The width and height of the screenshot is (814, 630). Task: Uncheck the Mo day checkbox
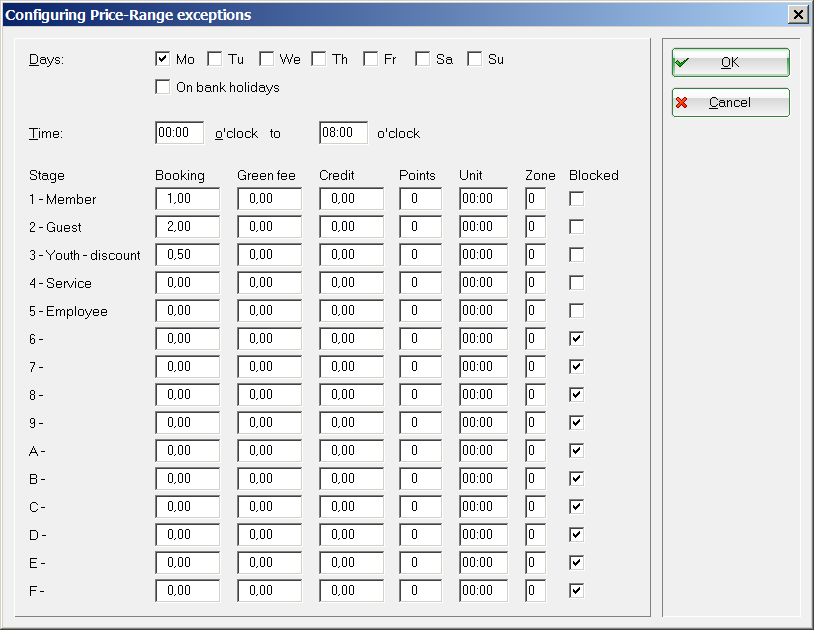(163, 59)
